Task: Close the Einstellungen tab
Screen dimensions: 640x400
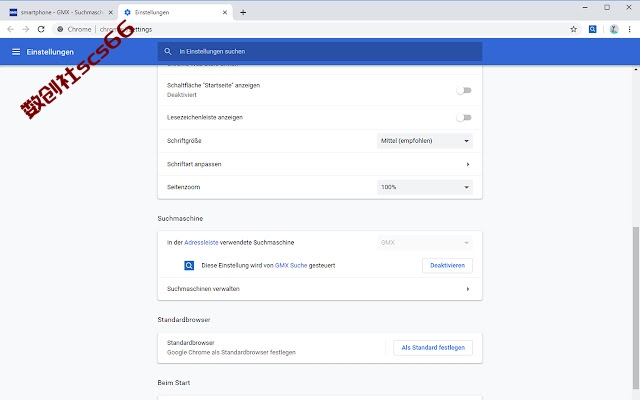Action: click(x=225, y=12)
